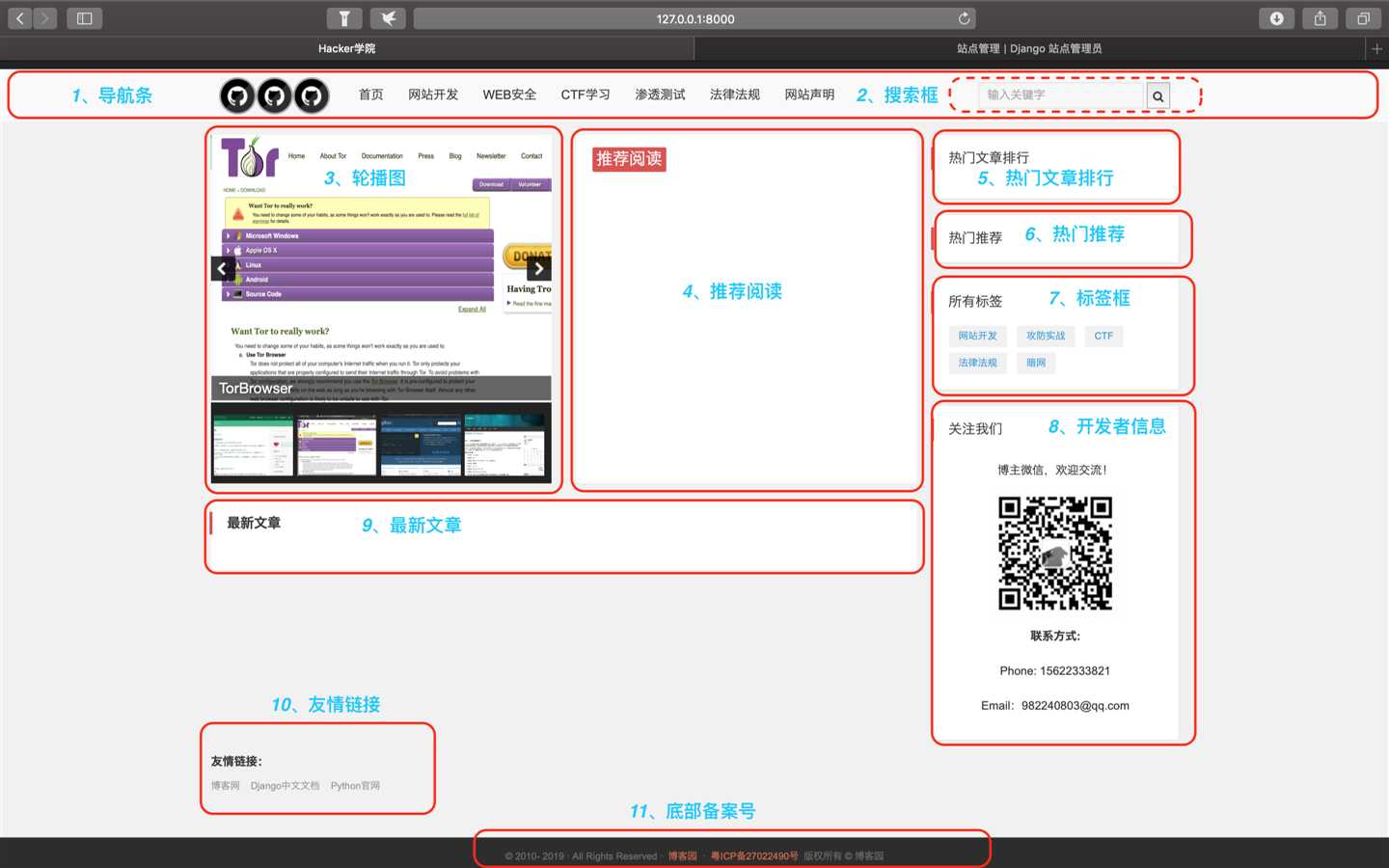Click the 热门文章排行 heading
Viewport: 1389px width, 868px height.
click(989, 157)
